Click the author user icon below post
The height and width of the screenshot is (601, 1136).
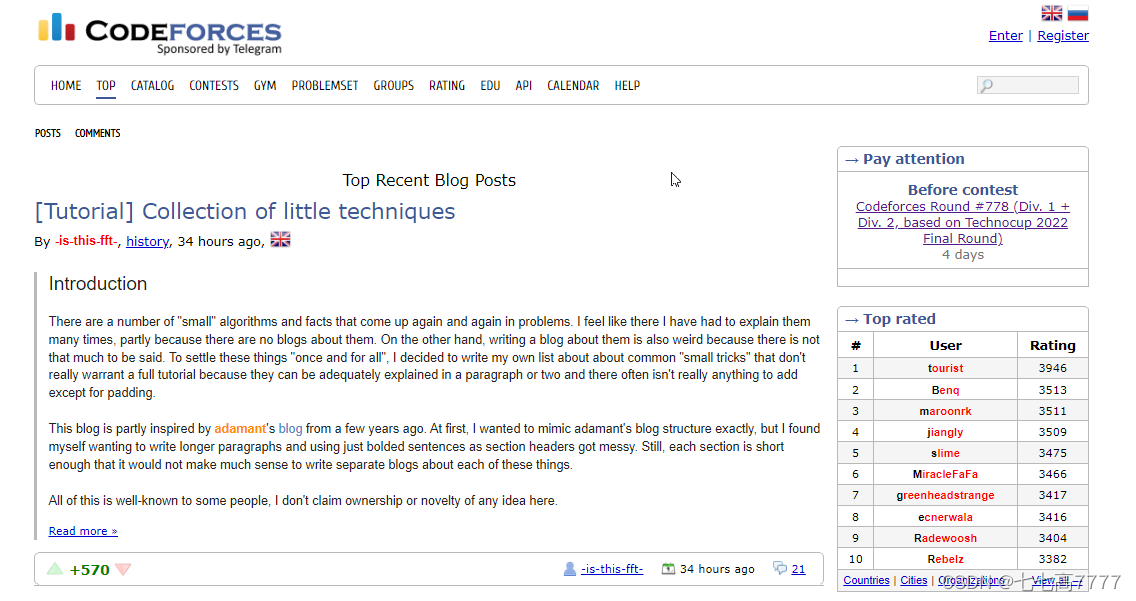pyautogui.click(x=569, y=569)
